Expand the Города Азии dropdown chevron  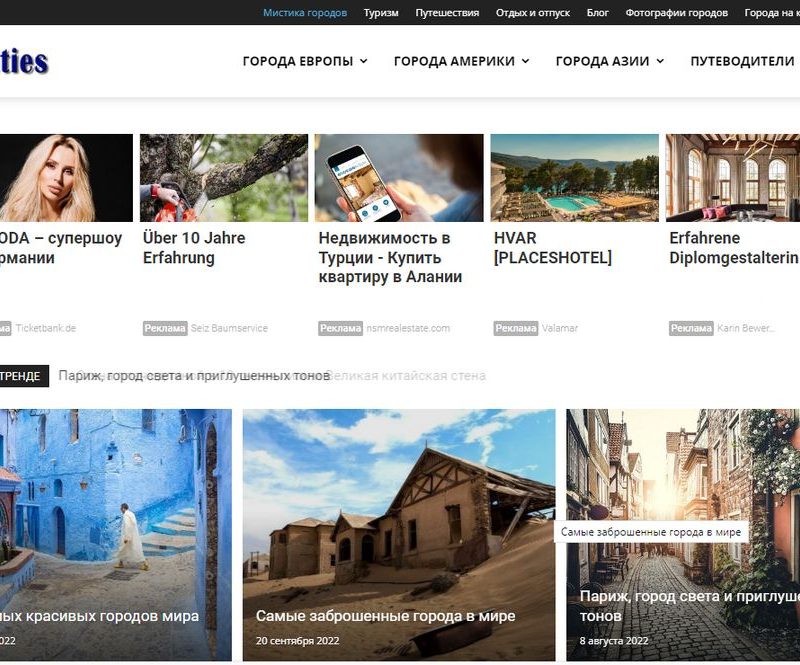click(x=660, y=61)
